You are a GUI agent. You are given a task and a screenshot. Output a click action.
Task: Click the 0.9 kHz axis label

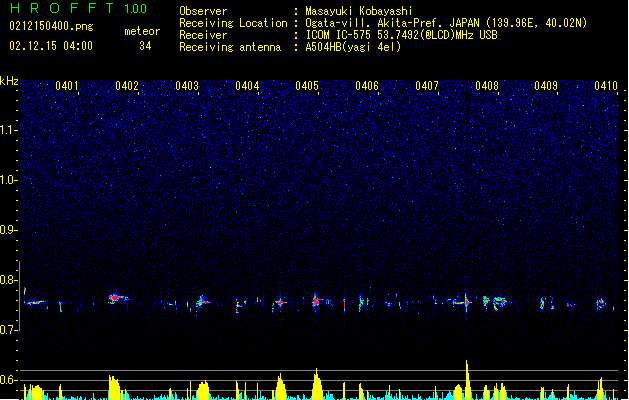(9, 230)
